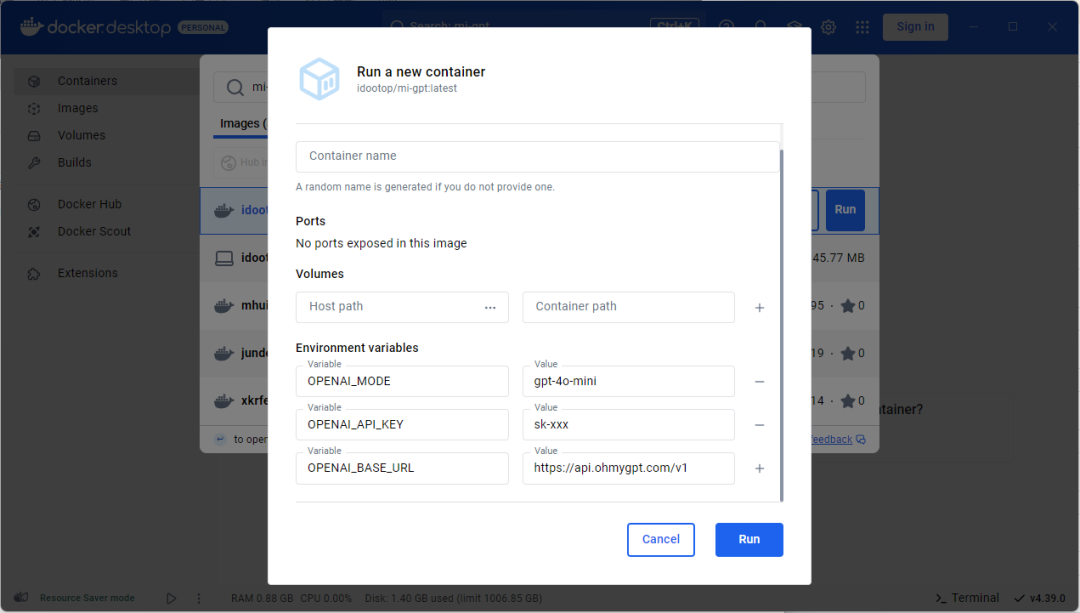This screenshot has width=1080, height=613.
Task: Click the star icon on the xkrf result row
Action: (848, 401)
